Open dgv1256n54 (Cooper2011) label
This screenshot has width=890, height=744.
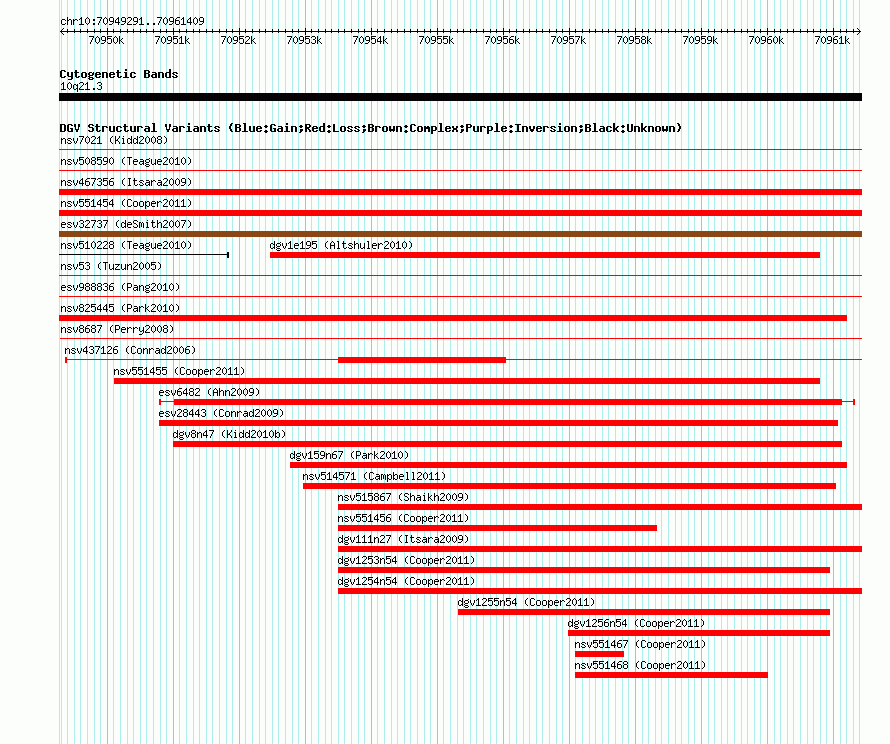(636, 623)
